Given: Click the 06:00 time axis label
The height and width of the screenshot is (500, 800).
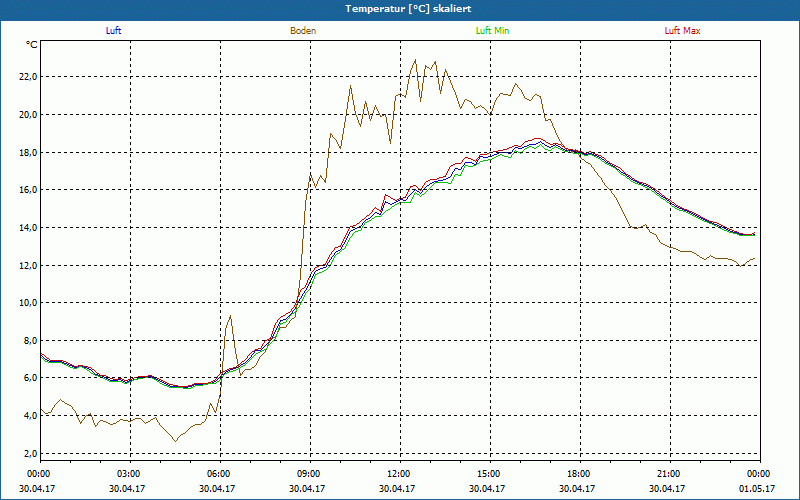Looking at the screenshot, I should 217,474.
